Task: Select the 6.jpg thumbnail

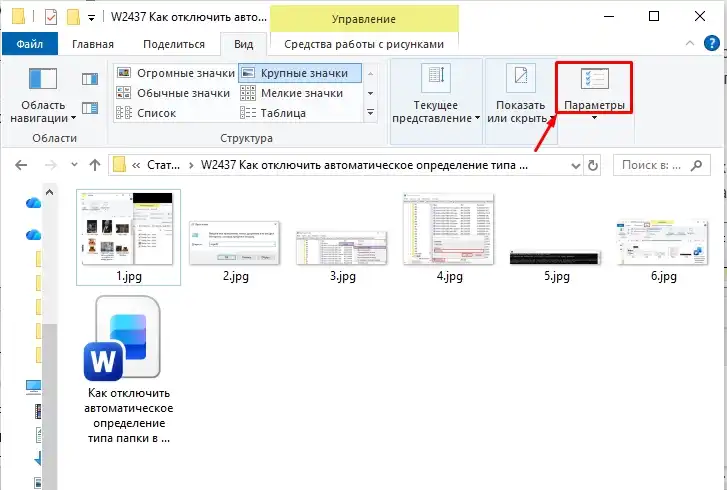Action: [663, 242]
